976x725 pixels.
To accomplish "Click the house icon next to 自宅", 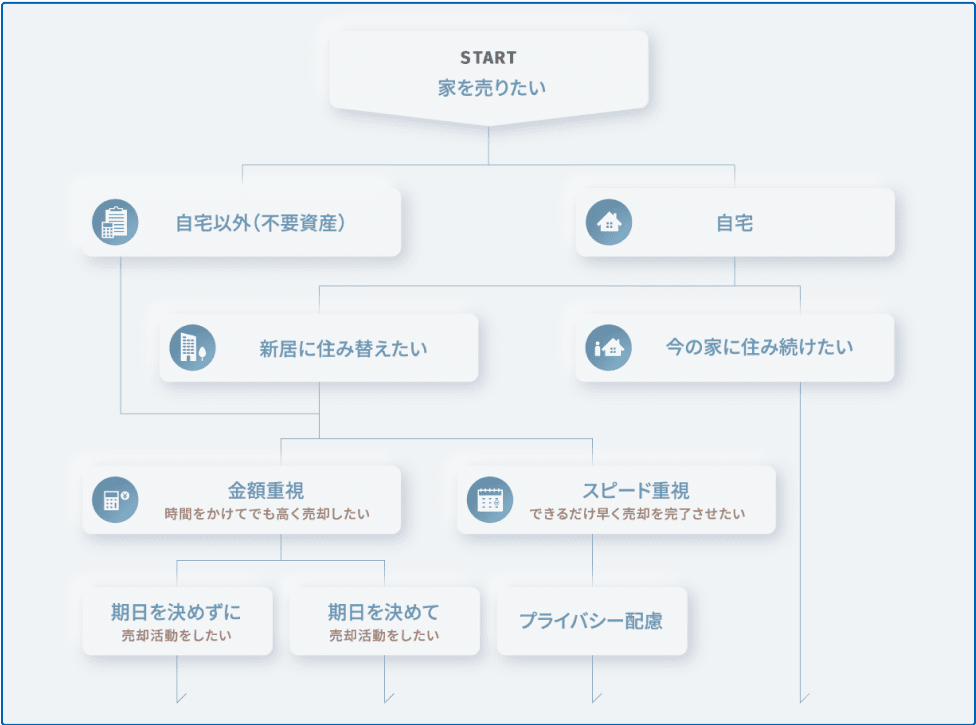I will click(x=608, y=222).
